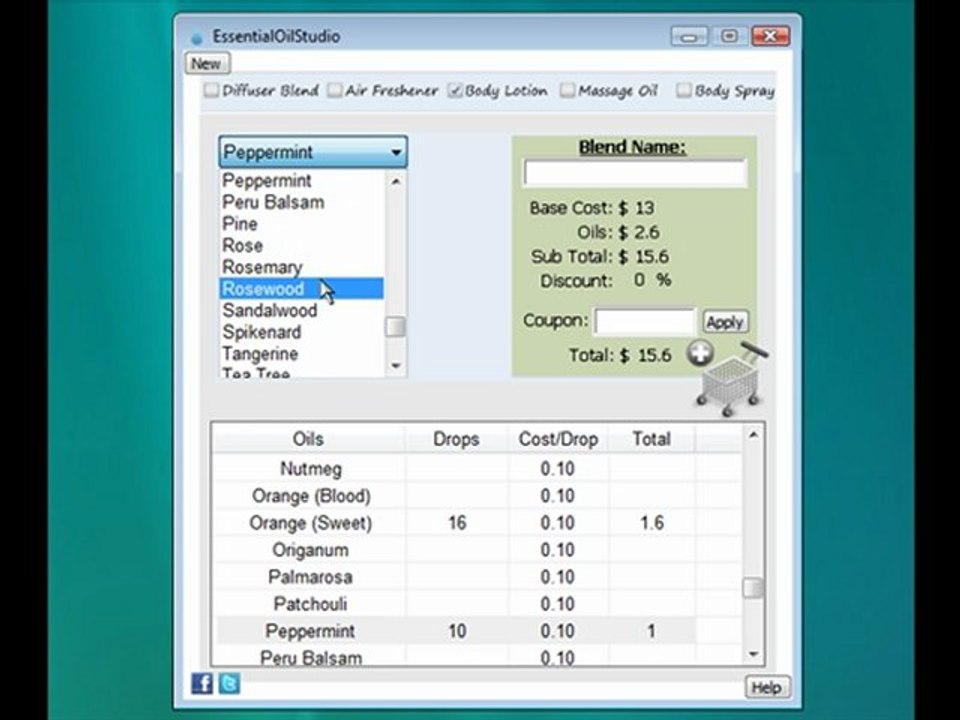Click the New button
The height and width of the screenshot is (720, 960).
click(x=207, y=64)
